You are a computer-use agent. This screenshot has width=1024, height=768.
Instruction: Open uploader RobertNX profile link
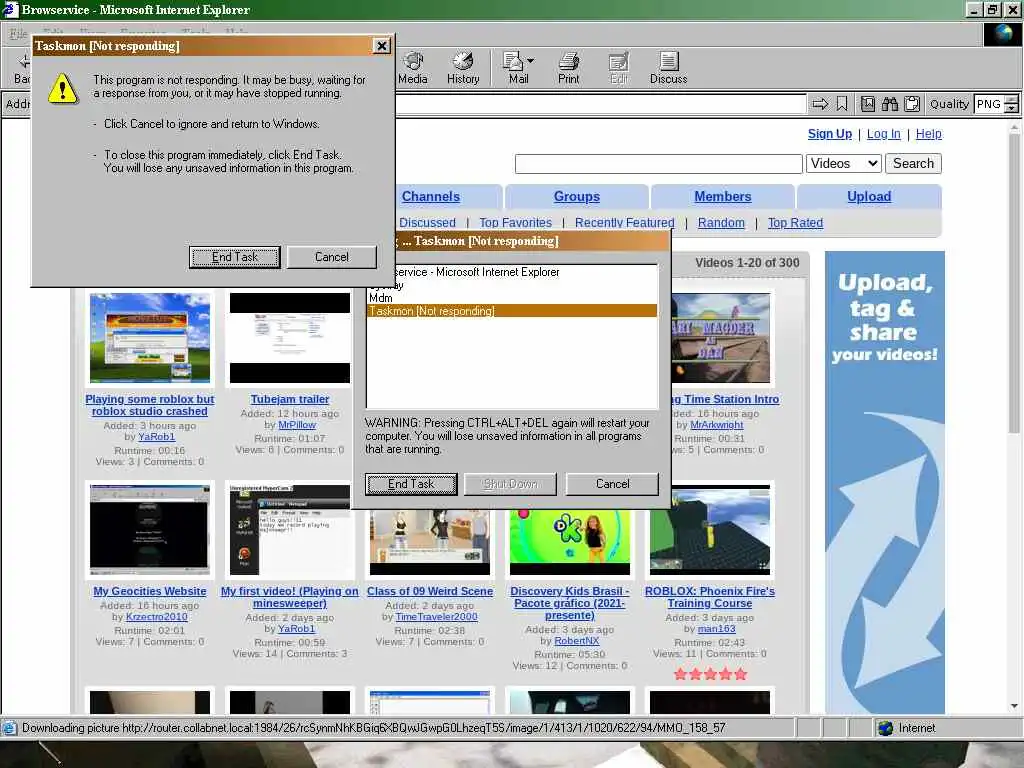coord(577,641)
